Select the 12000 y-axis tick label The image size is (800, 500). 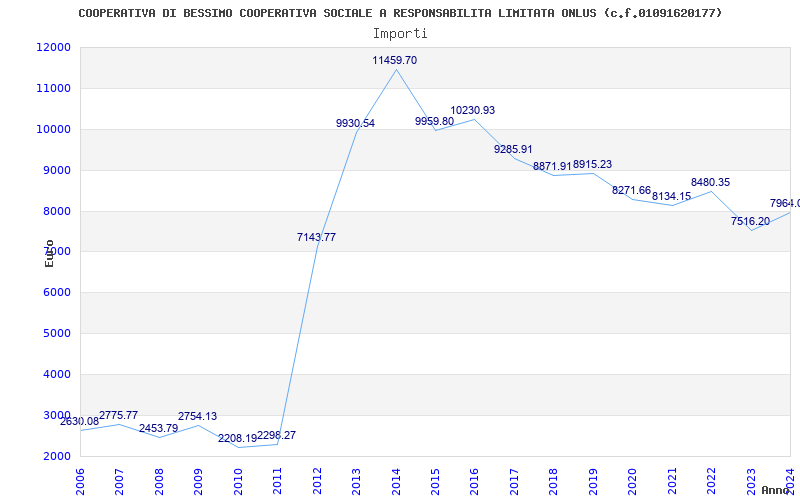[54, 47]
